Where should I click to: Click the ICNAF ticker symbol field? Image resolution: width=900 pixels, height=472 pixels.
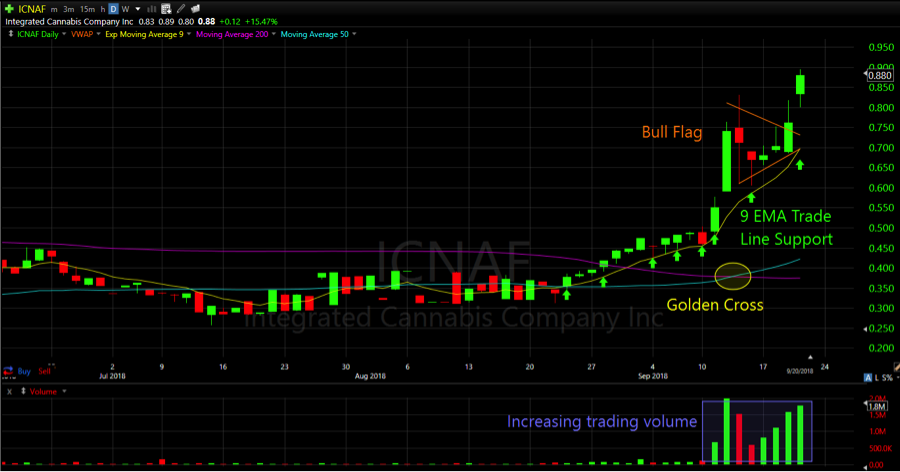(x=32, y=9)
